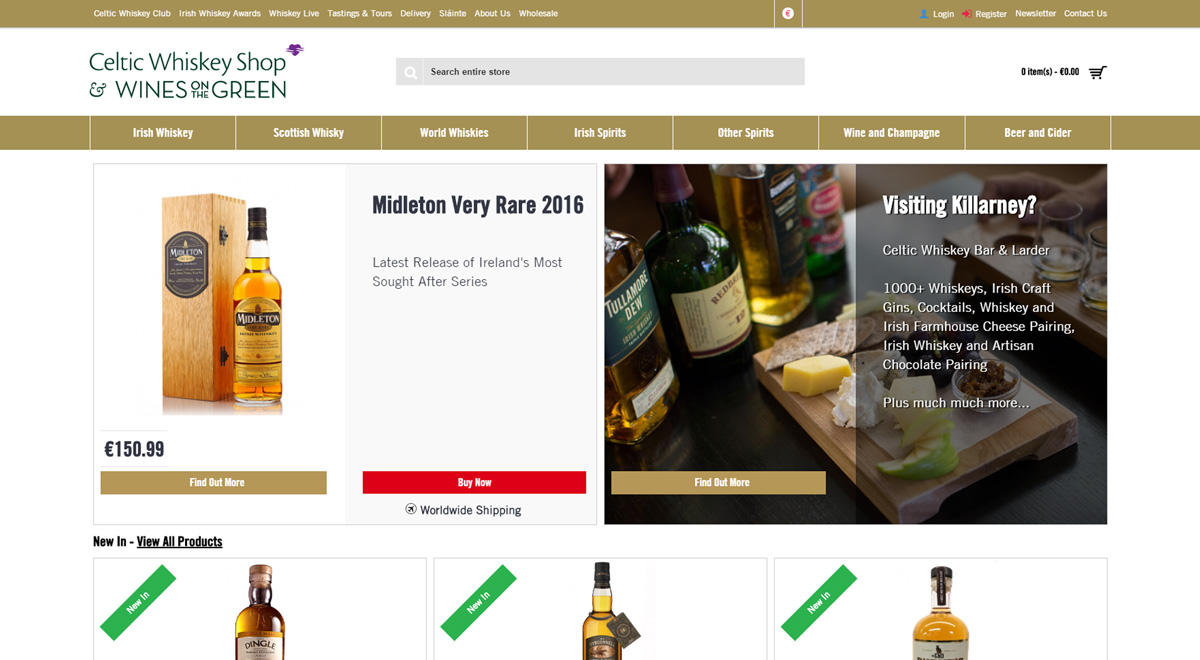
Task: Click the Login link
Action: coord(943,14)
